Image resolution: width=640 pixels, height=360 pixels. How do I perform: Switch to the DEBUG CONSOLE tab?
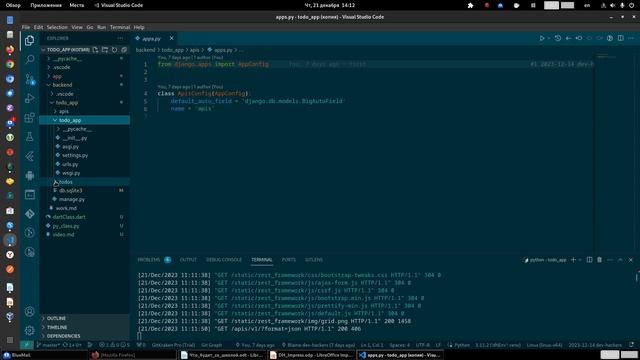tap(224, 260)
